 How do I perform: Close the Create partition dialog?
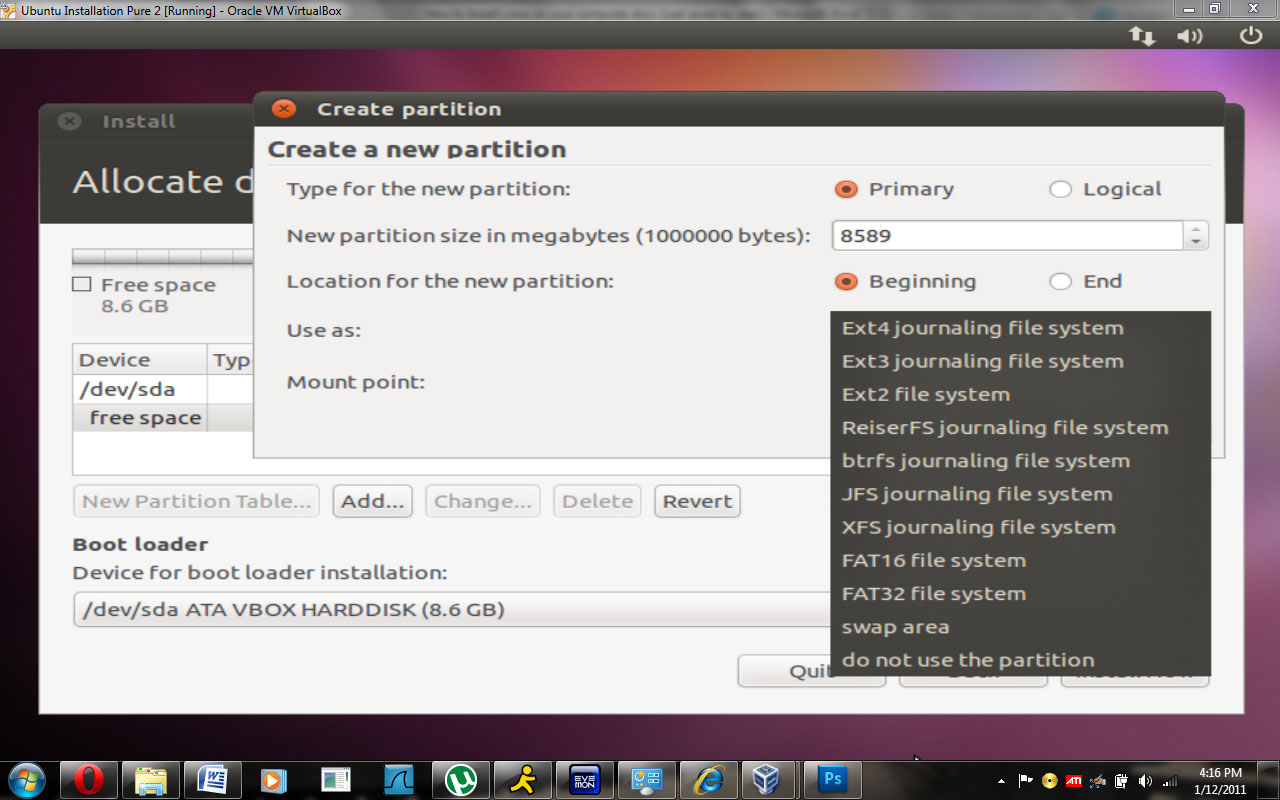click(x=284, y=109)
